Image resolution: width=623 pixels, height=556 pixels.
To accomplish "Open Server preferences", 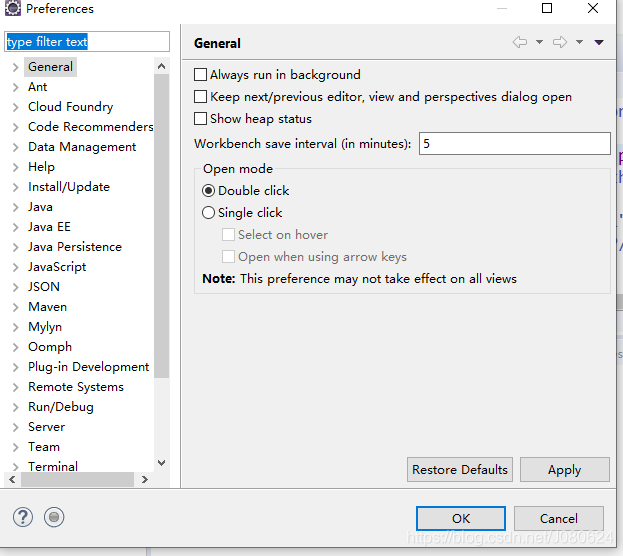I will 46,427.
